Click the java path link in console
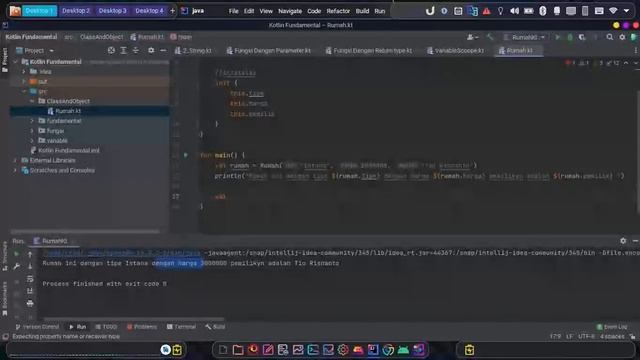640x360 pixels. (x=122, y=253)
